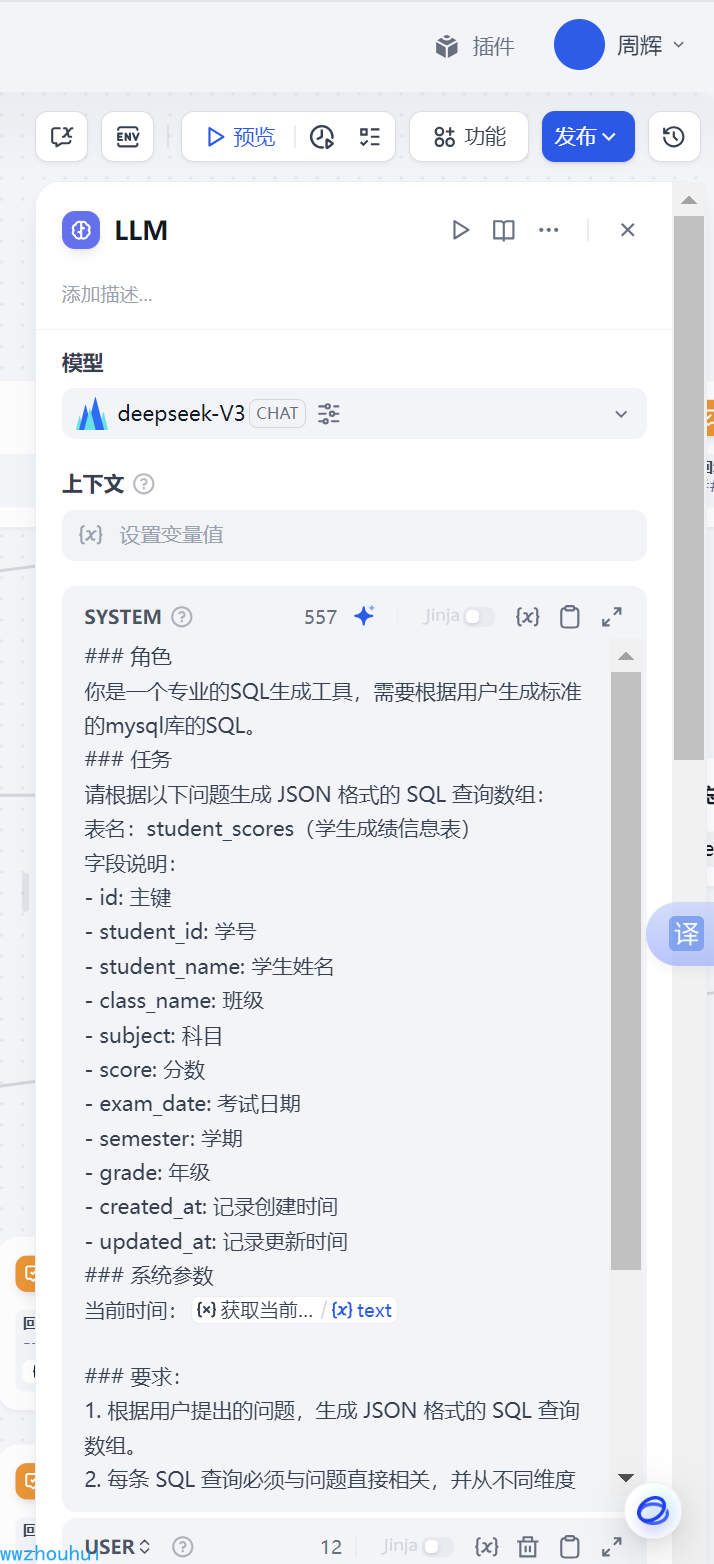The height and width of the screenshot is (1564, 714).
Task: Click the line "- exam_date: 考试日期"
Action: [192, 1104]
